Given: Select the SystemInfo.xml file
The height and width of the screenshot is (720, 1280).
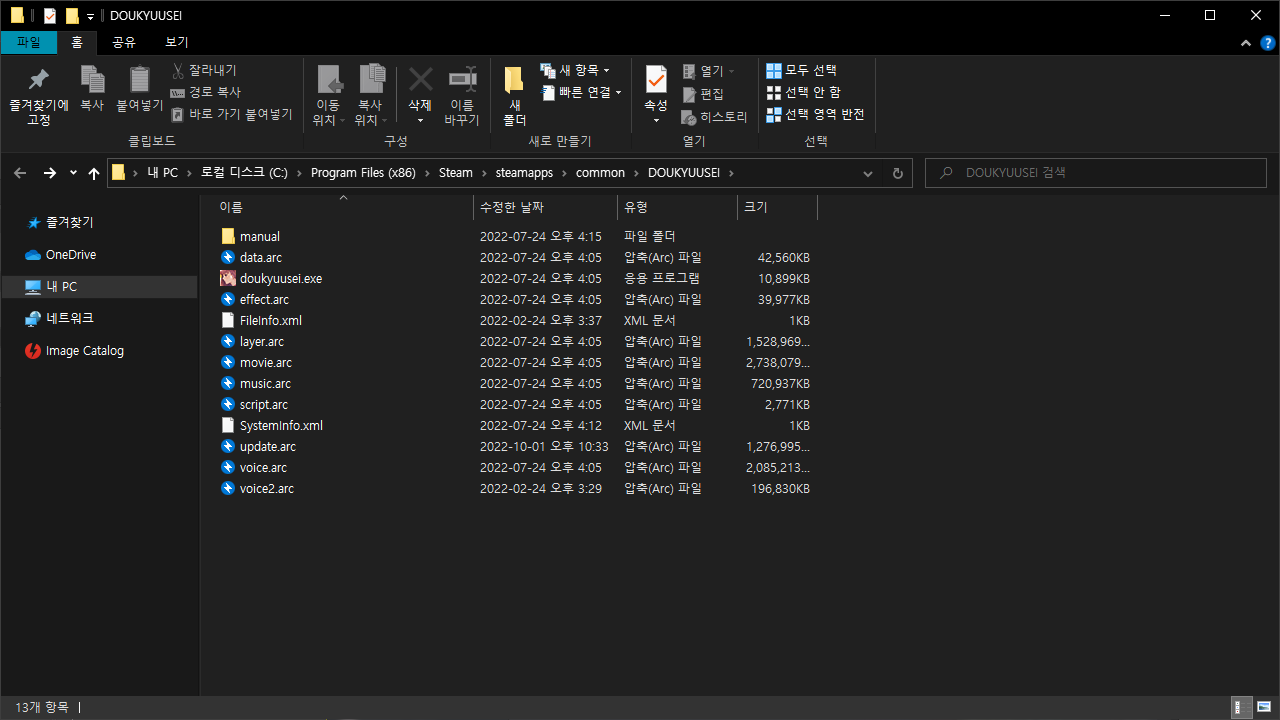Looking at the screenshot, I should coord(281,426).
